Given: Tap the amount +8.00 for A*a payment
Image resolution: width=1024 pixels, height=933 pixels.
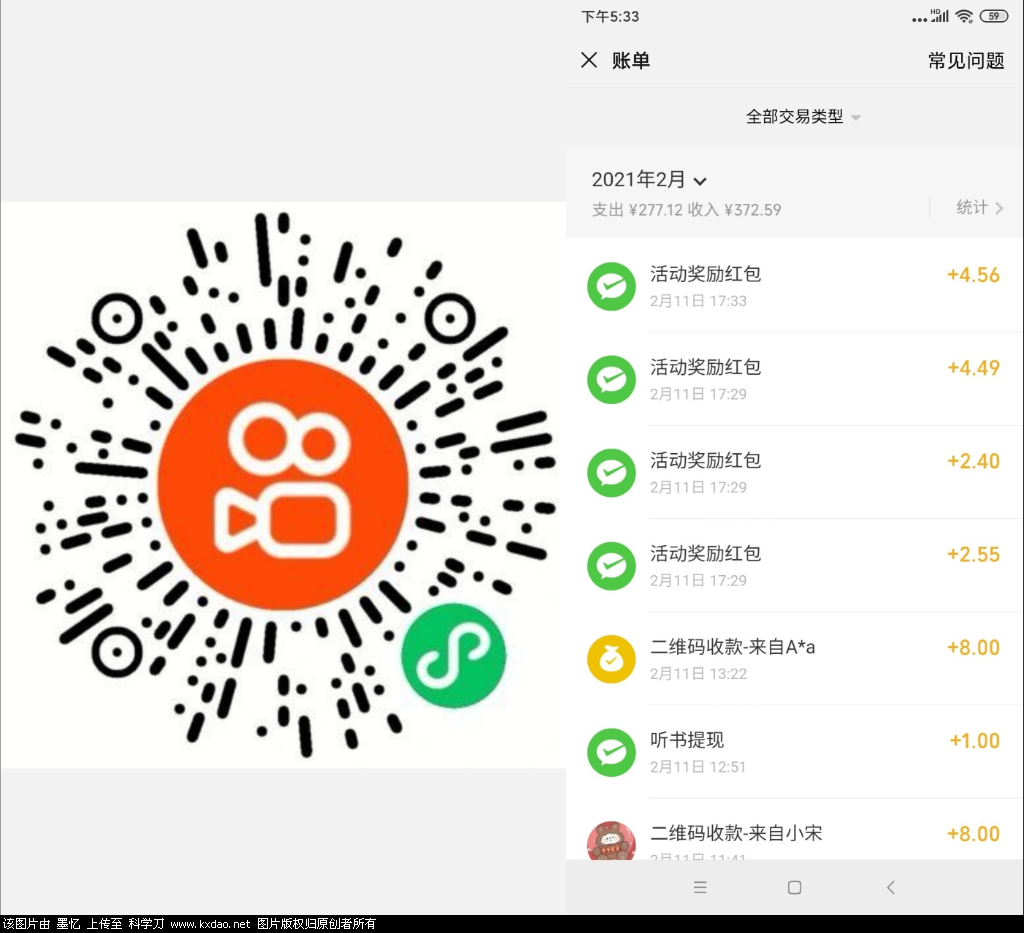Looking at the screenshot, I should [973, 648].
